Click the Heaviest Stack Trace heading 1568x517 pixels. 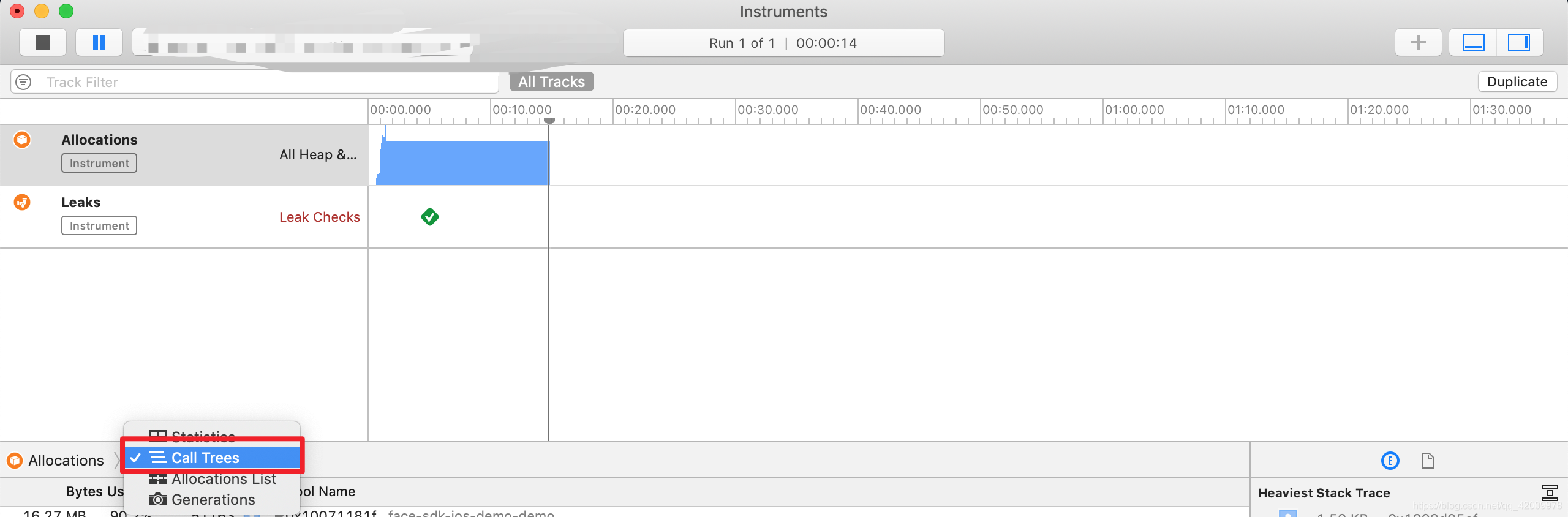click(x=1324, y=493)
